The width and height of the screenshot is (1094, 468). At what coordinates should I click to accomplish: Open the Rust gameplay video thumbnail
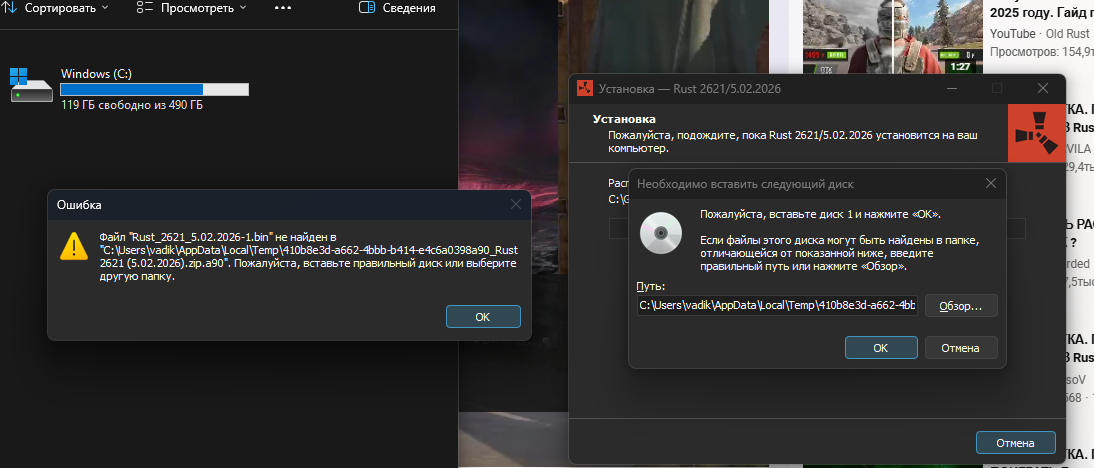[x=891, y=36]
